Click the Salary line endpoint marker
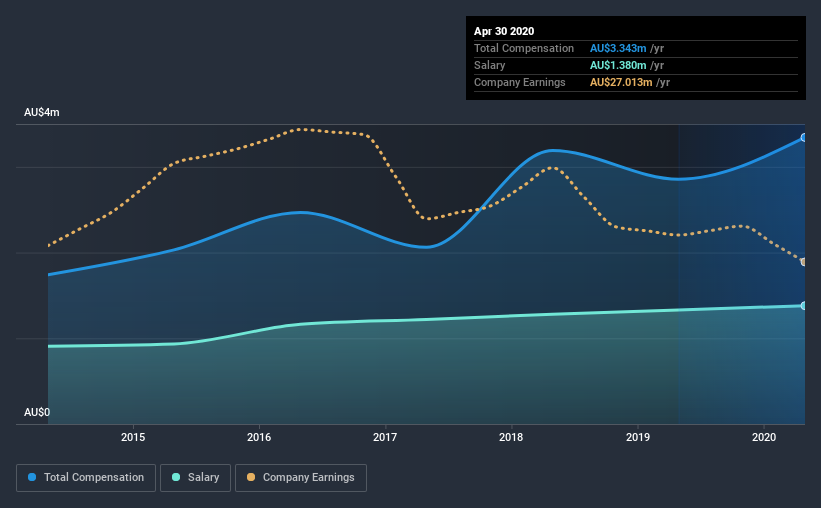The image size is (821, 508). [804, 305]
